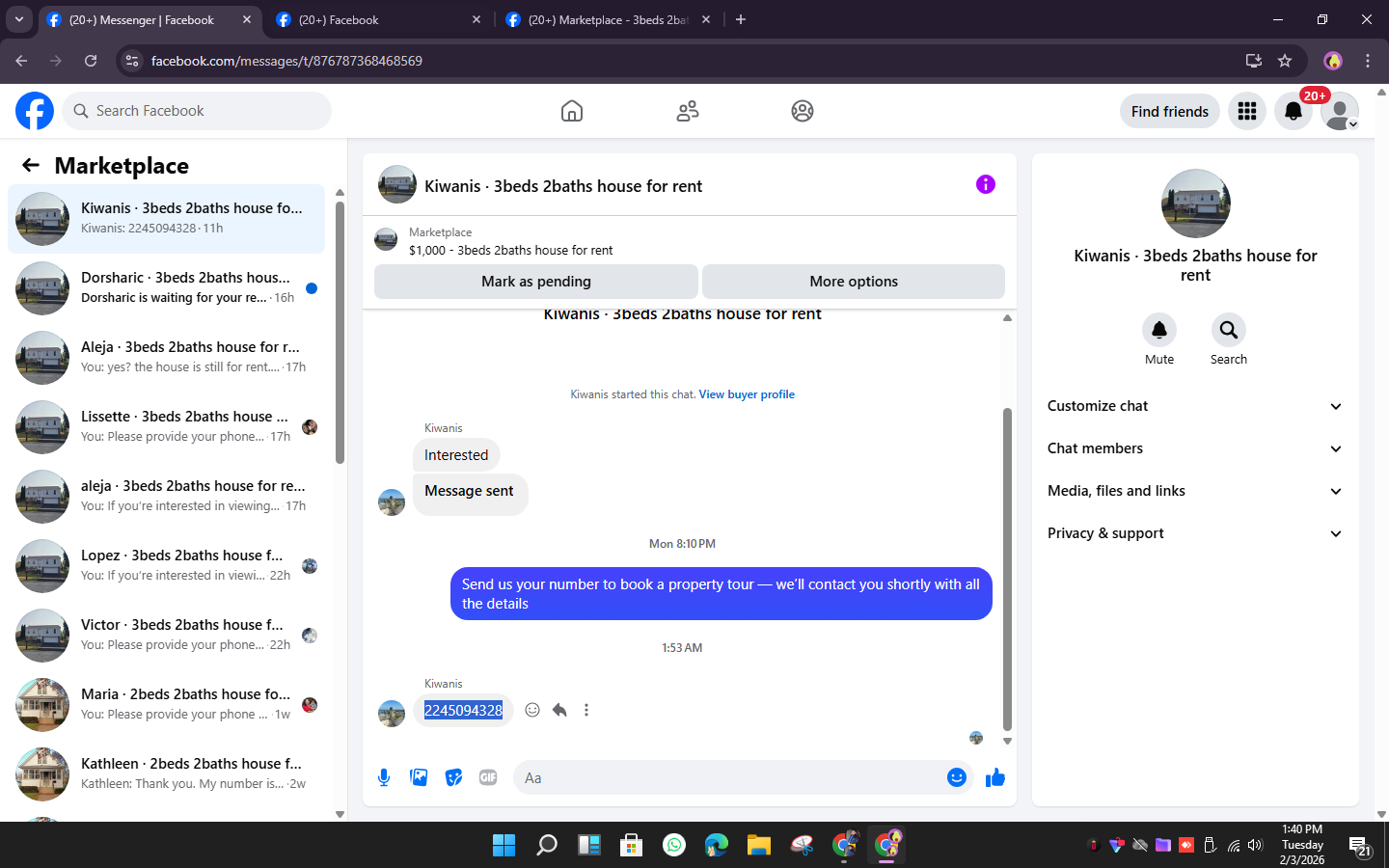Open the Home icon in top navigation
This screenshot has width=1389, height=868.
click(572, 111)
